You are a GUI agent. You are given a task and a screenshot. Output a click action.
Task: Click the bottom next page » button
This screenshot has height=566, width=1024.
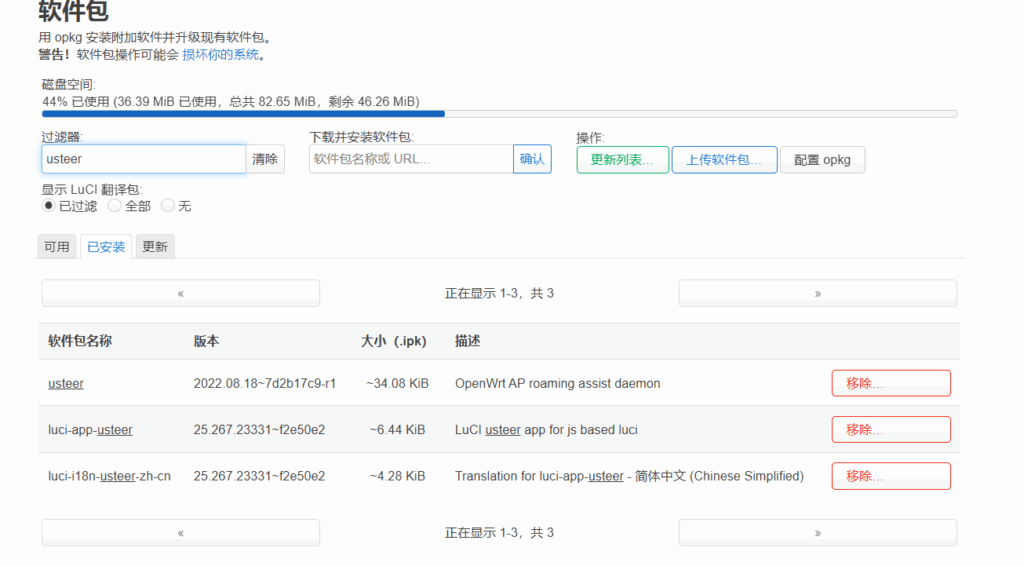tap(817, 533)
